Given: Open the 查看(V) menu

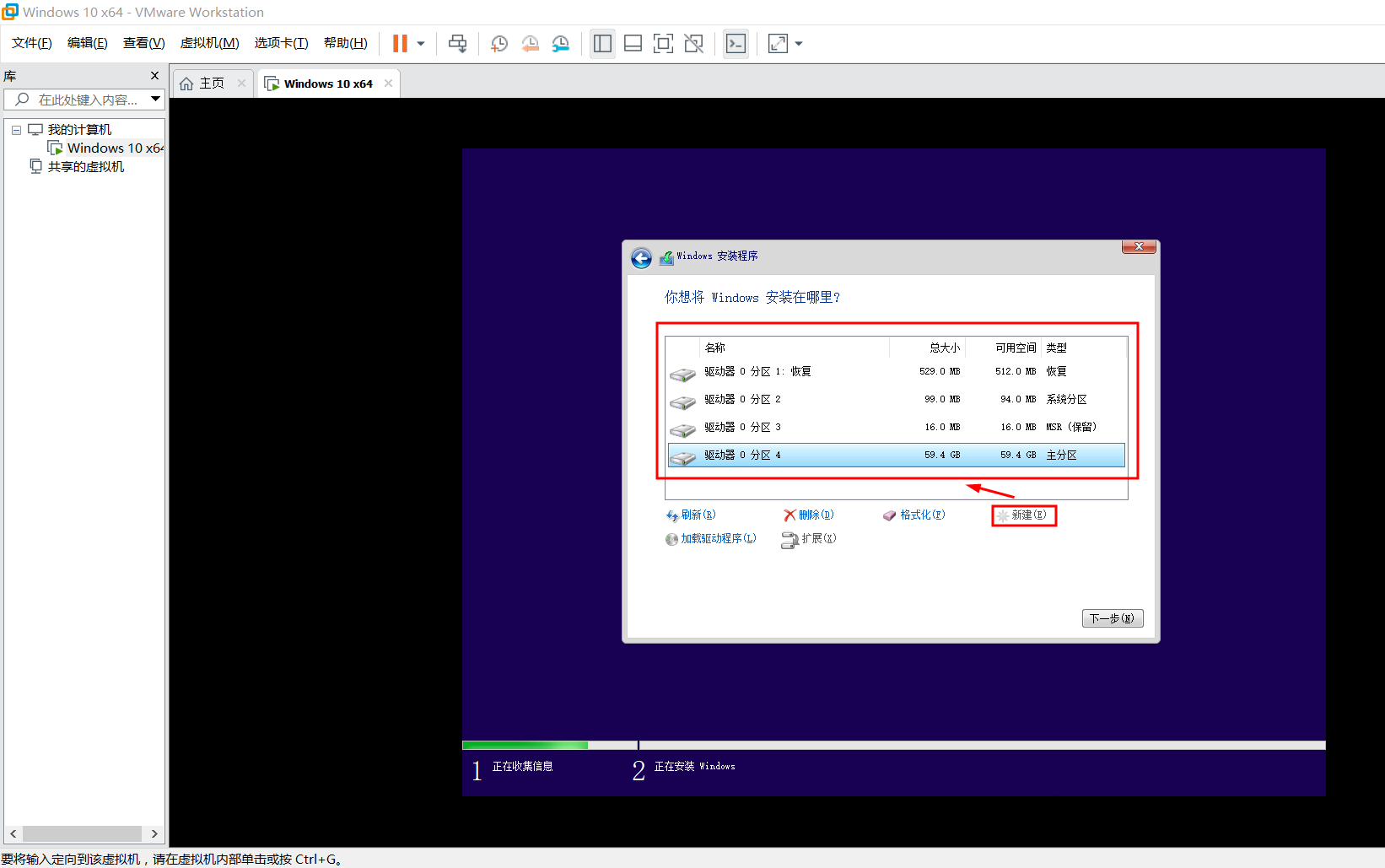Looking at the screenshot, I should (x=143, y=43).
